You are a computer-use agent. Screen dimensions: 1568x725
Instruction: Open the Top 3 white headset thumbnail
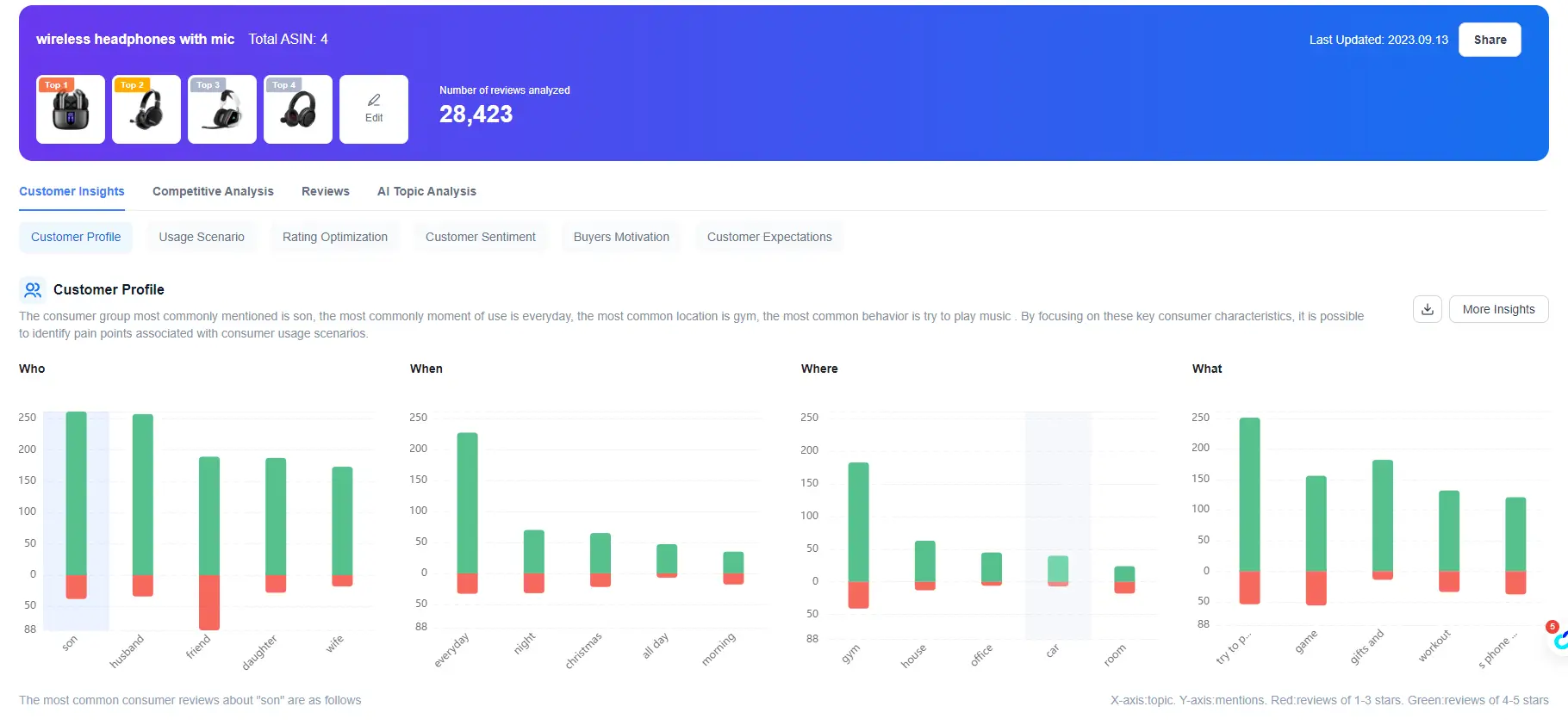[222, 109]
